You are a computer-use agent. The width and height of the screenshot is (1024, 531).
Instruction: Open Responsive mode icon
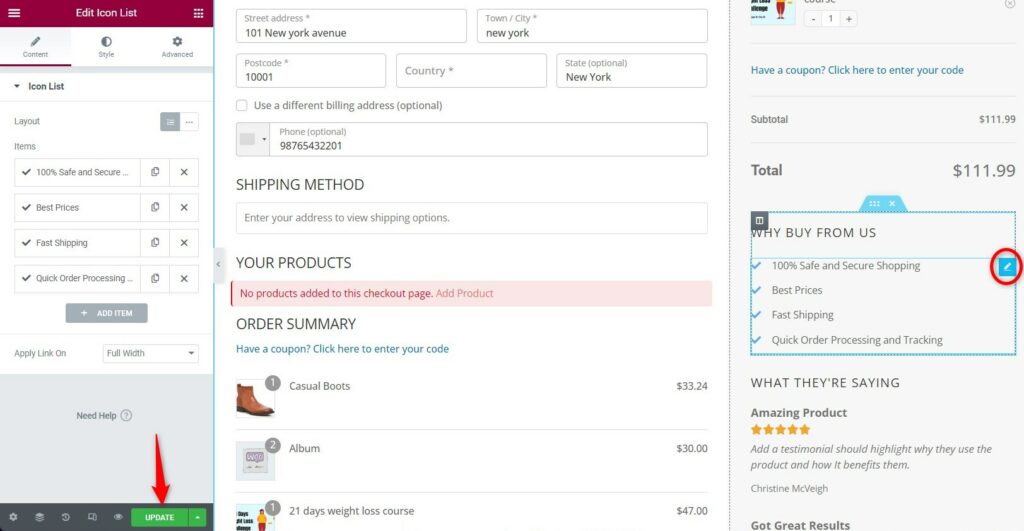(92, 517)
